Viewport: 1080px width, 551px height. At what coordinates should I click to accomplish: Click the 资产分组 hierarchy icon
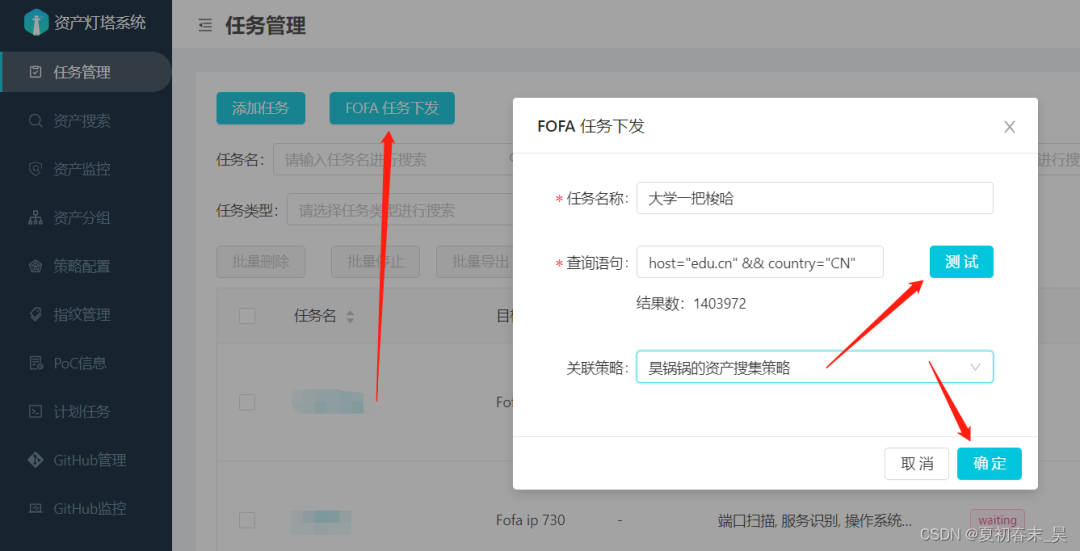point(36,218)
